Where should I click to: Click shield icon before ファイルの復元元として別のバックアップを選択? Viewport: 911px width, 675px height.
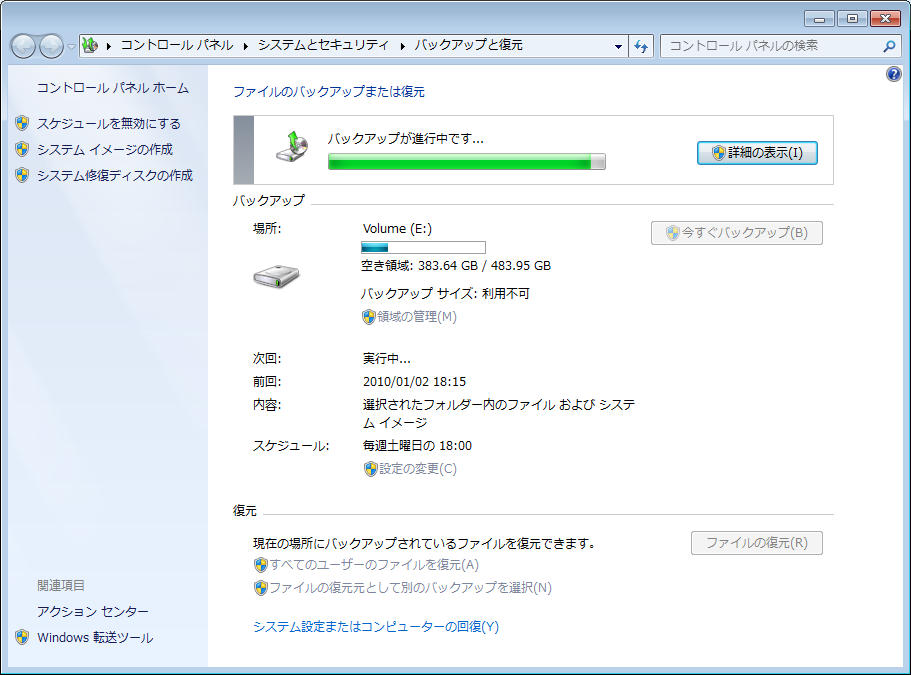[261, 588]
